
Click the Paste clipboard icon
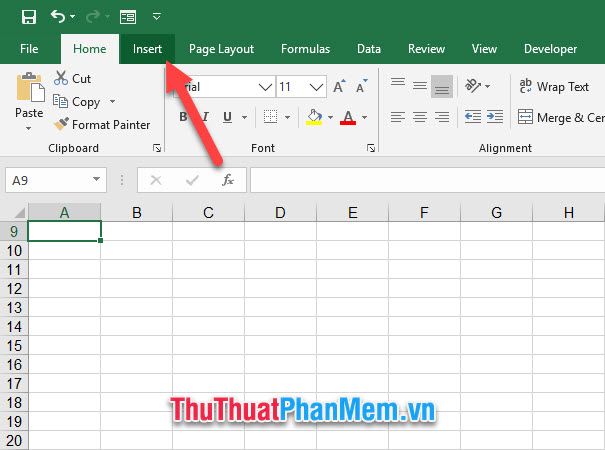[x=30, y=87]
